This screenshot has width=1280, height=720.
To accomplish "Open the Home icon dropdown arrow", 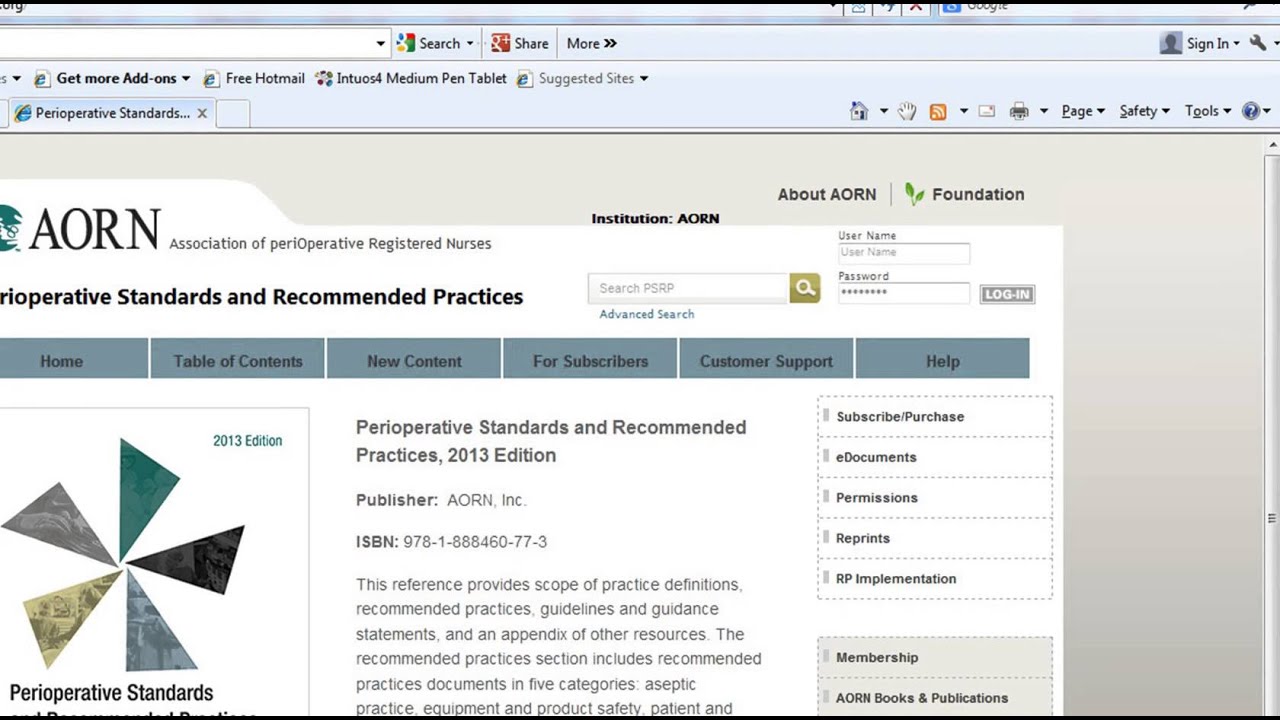I will (883, 111).
